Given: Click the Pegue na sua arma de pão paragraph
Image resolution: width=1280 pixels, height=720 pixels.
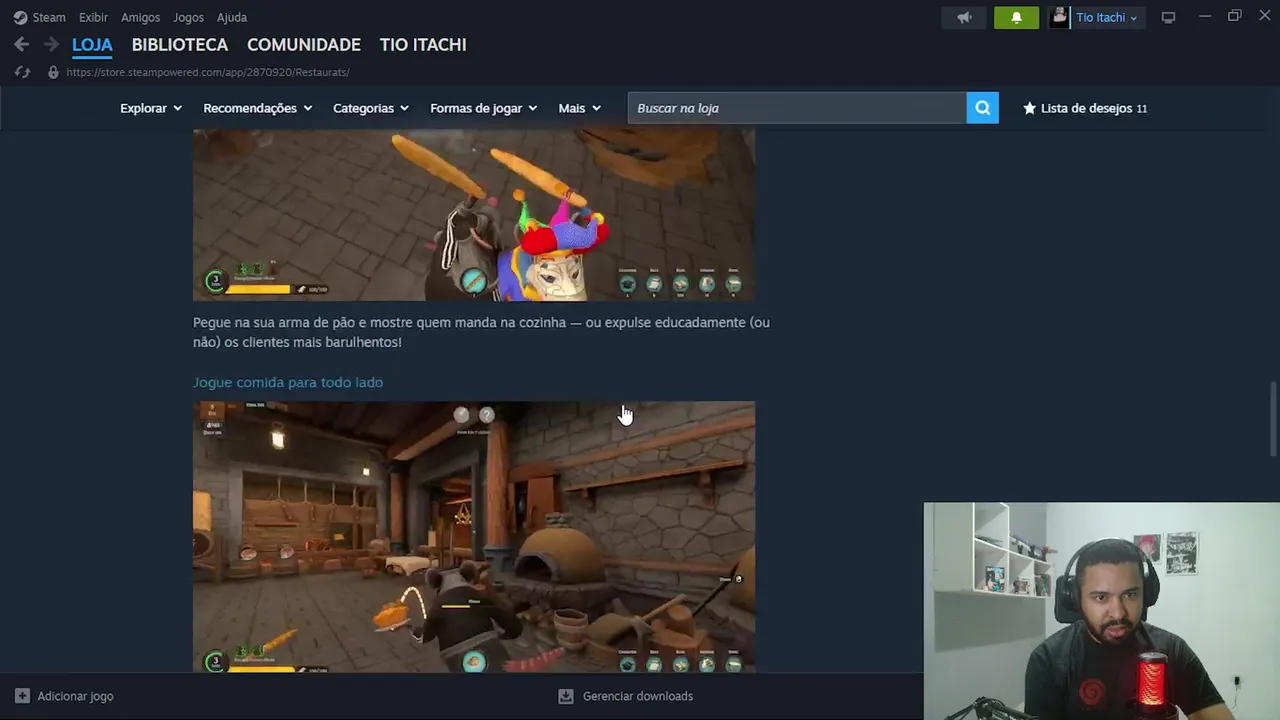Looking at the screenshot, I should (481, 332).
